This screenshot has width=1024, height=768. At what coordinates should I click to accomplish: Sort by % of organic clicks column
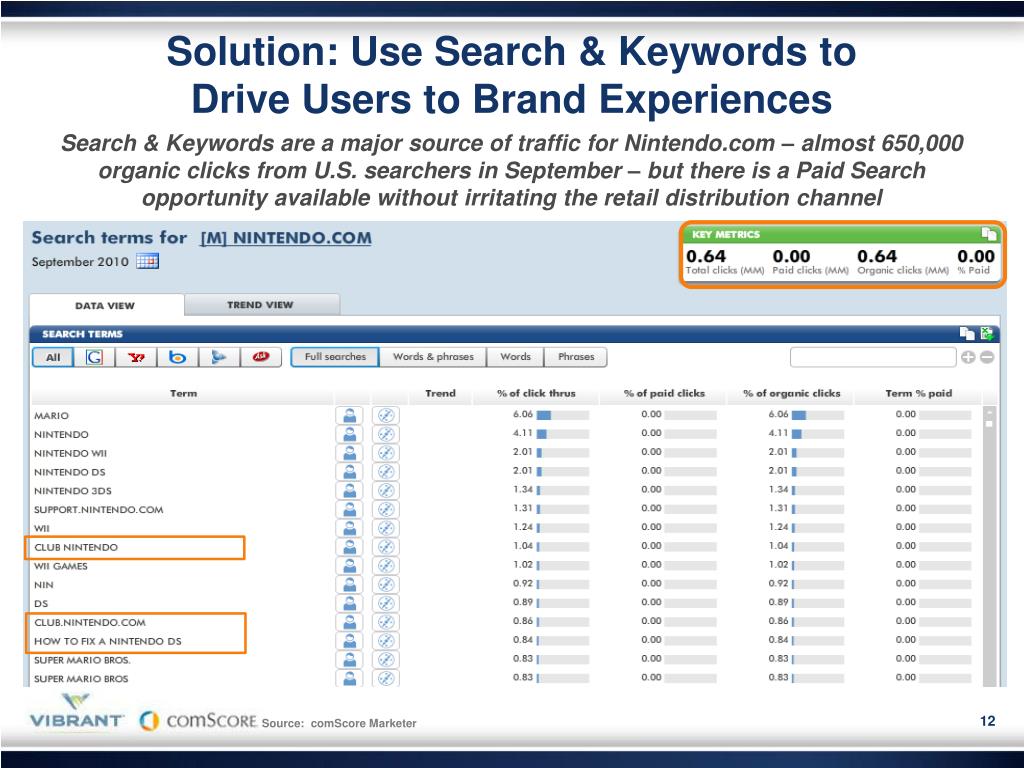click(792, 393)
